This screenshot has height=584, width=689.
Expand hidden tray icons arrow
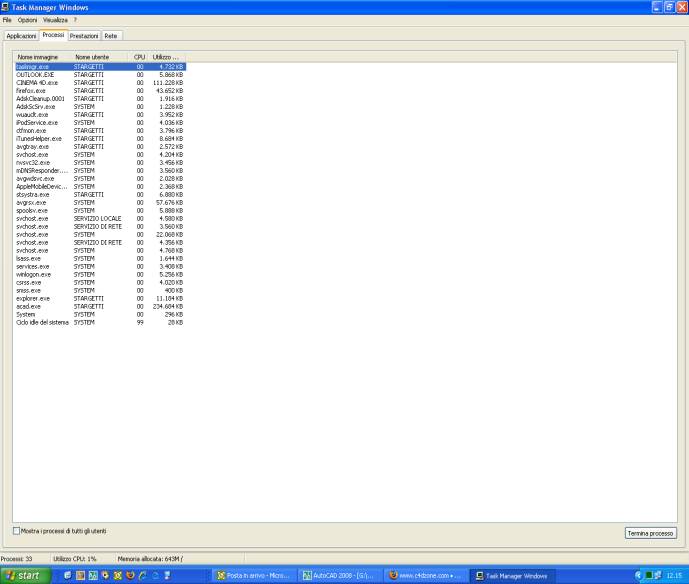pyautogui.click(x=638, y=575)
